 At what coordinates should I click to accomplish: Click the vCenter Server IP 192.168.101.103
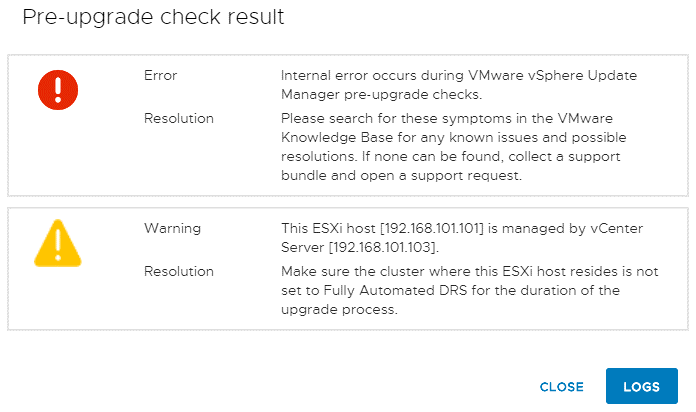(x=385, y=247)
